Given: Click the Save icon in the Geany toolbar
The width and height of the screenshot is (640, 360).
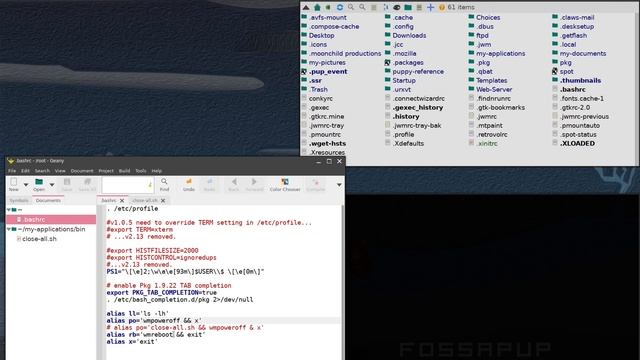Looking at the screenshot, I should [x=67, y=184].
